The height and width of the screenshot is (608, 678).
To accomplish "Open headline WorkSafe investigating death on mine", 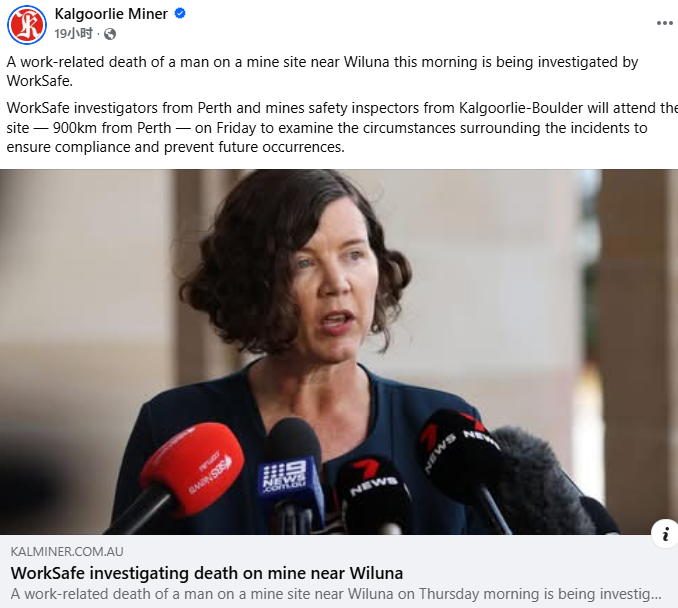I will point(207,573).
